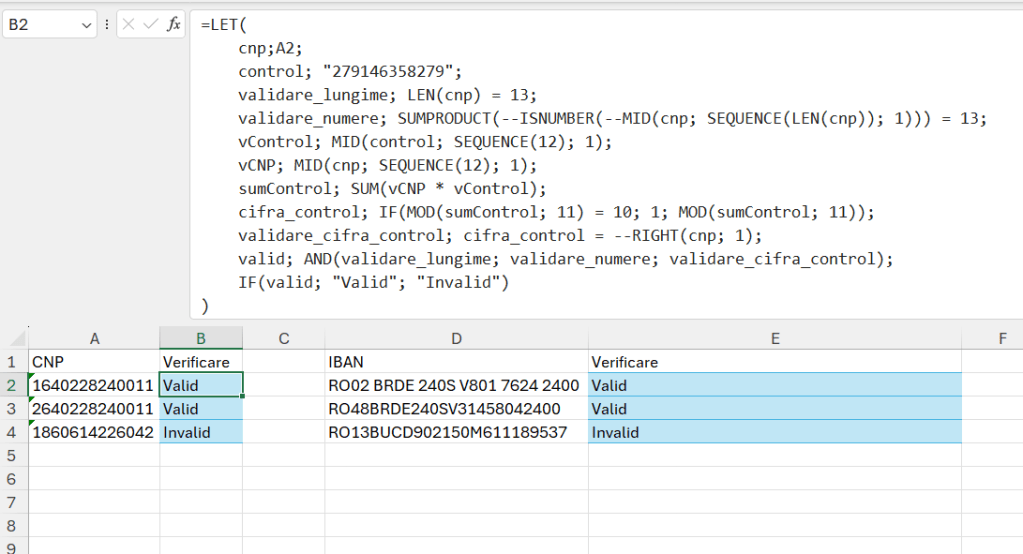Click the Cancel X icon in formula bar

130,24
